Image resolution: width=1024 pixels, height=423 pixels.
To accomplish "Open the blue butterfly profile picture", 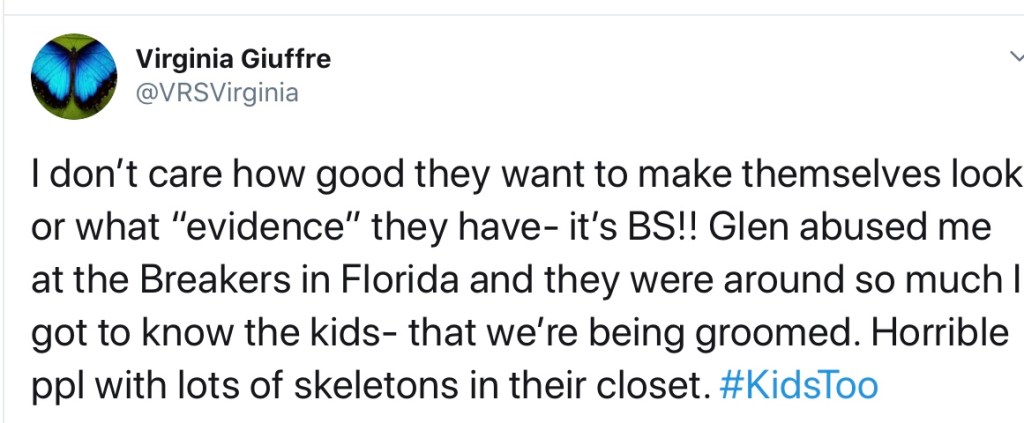I will pos(74,77).
